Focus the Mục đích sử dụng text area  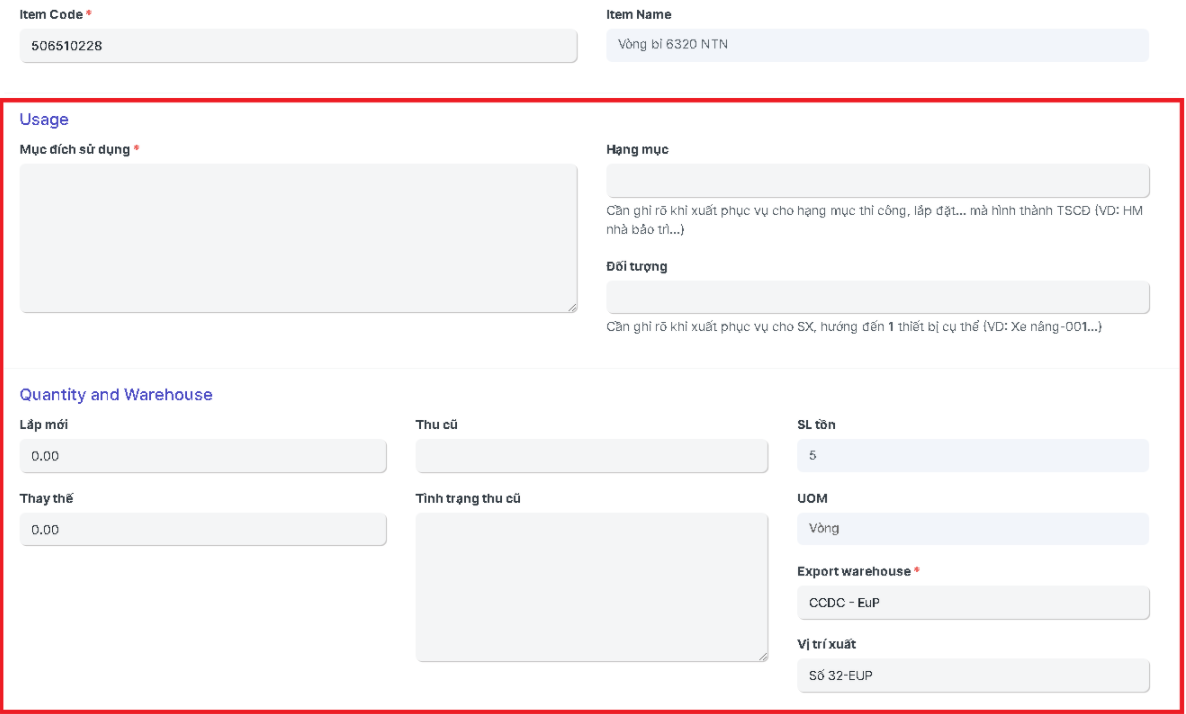click(298, 238)
